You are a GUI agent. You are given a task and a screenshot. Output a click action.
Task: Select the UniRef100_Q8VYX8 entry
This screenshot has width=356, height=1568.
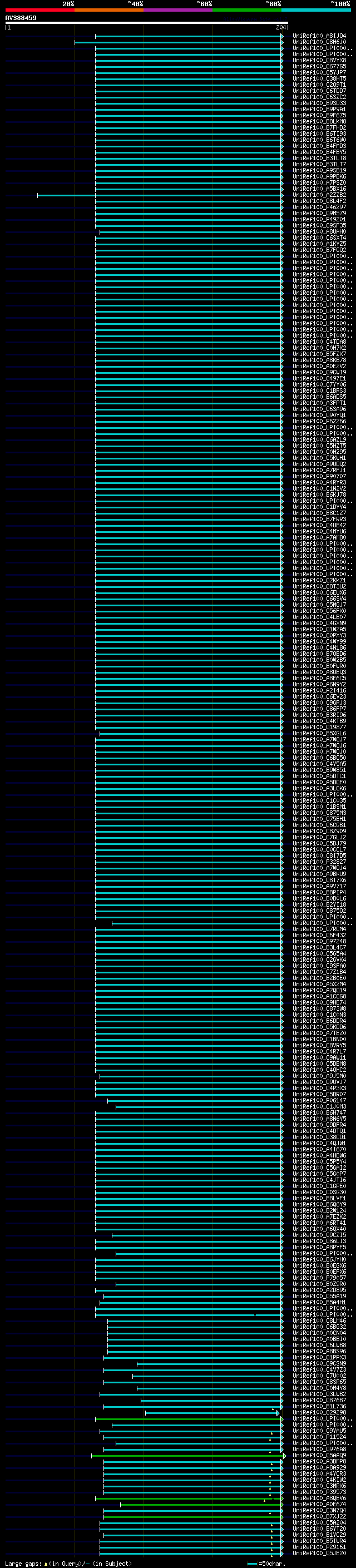pos(319,60)
